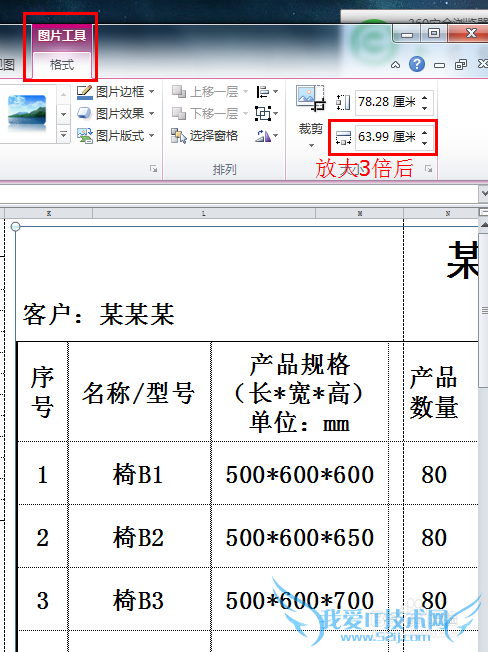Image resolution: width=488 pixels, height=652 pixels.
Task: Go down one row in the picture styles gallery
Action: click(63, 114)
